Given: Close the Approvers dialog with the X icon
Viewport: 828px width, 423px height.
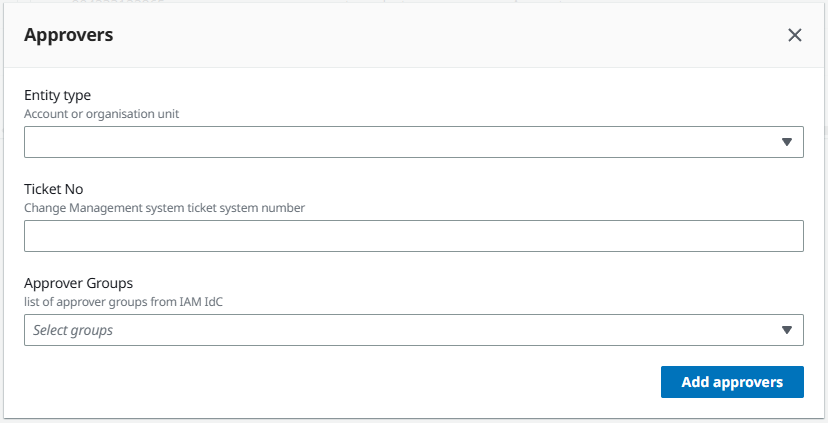Looking at the screenshot, I should (795, 35).
